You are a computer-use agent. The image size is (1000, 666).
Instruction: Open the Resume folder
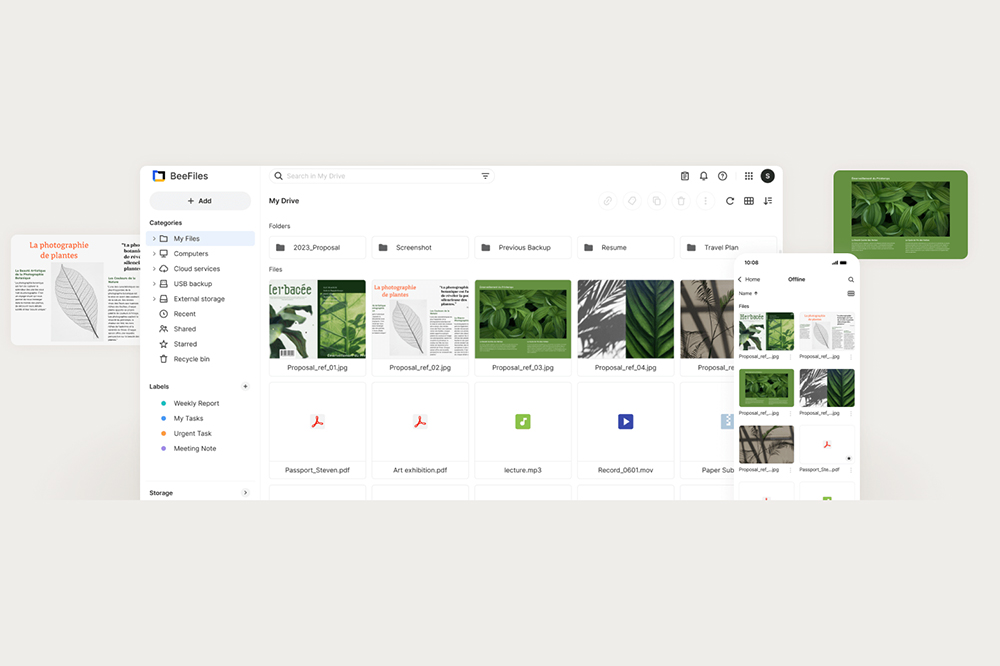coord(625,248)
